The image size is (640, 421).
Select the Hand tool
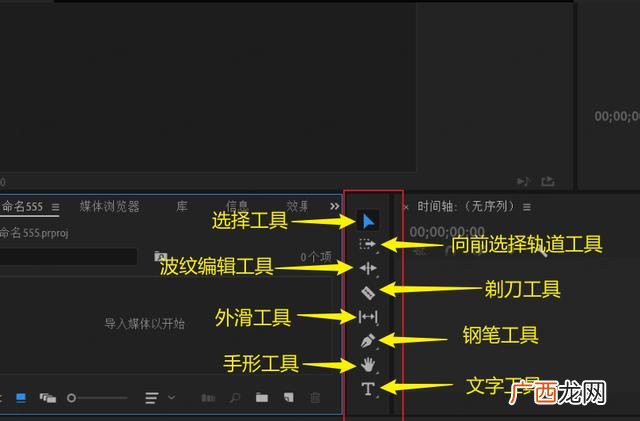(x=368, y=364)
